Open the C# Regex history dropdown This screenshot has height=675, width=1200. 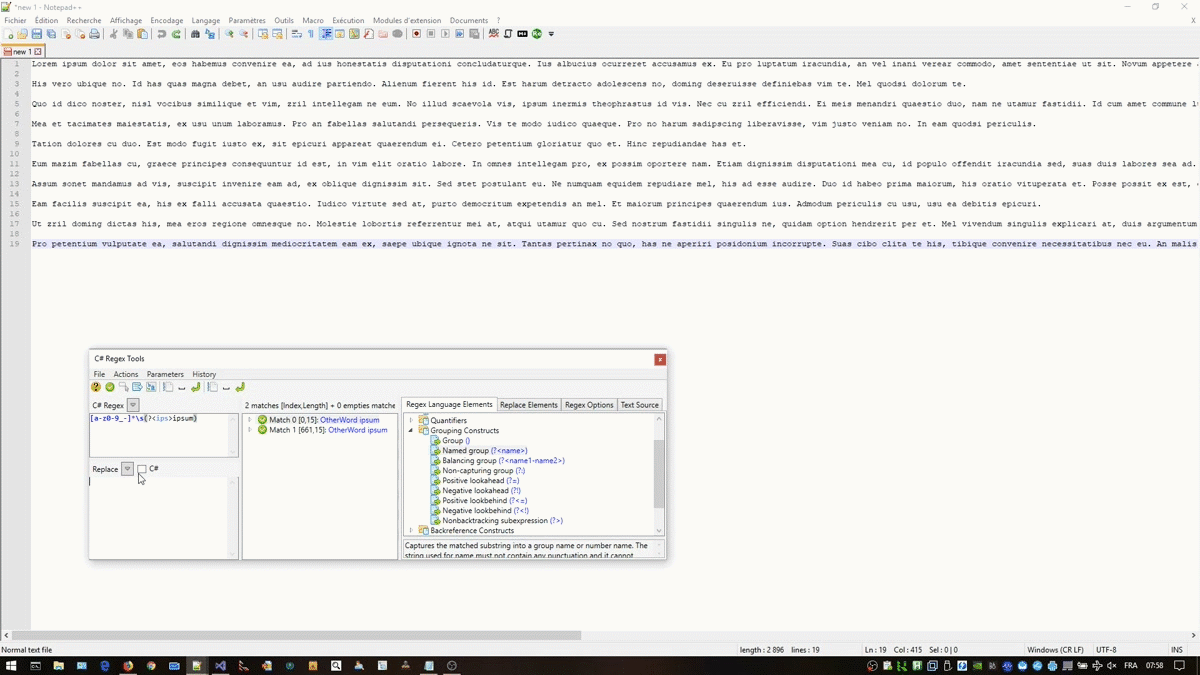click(133, 405)
